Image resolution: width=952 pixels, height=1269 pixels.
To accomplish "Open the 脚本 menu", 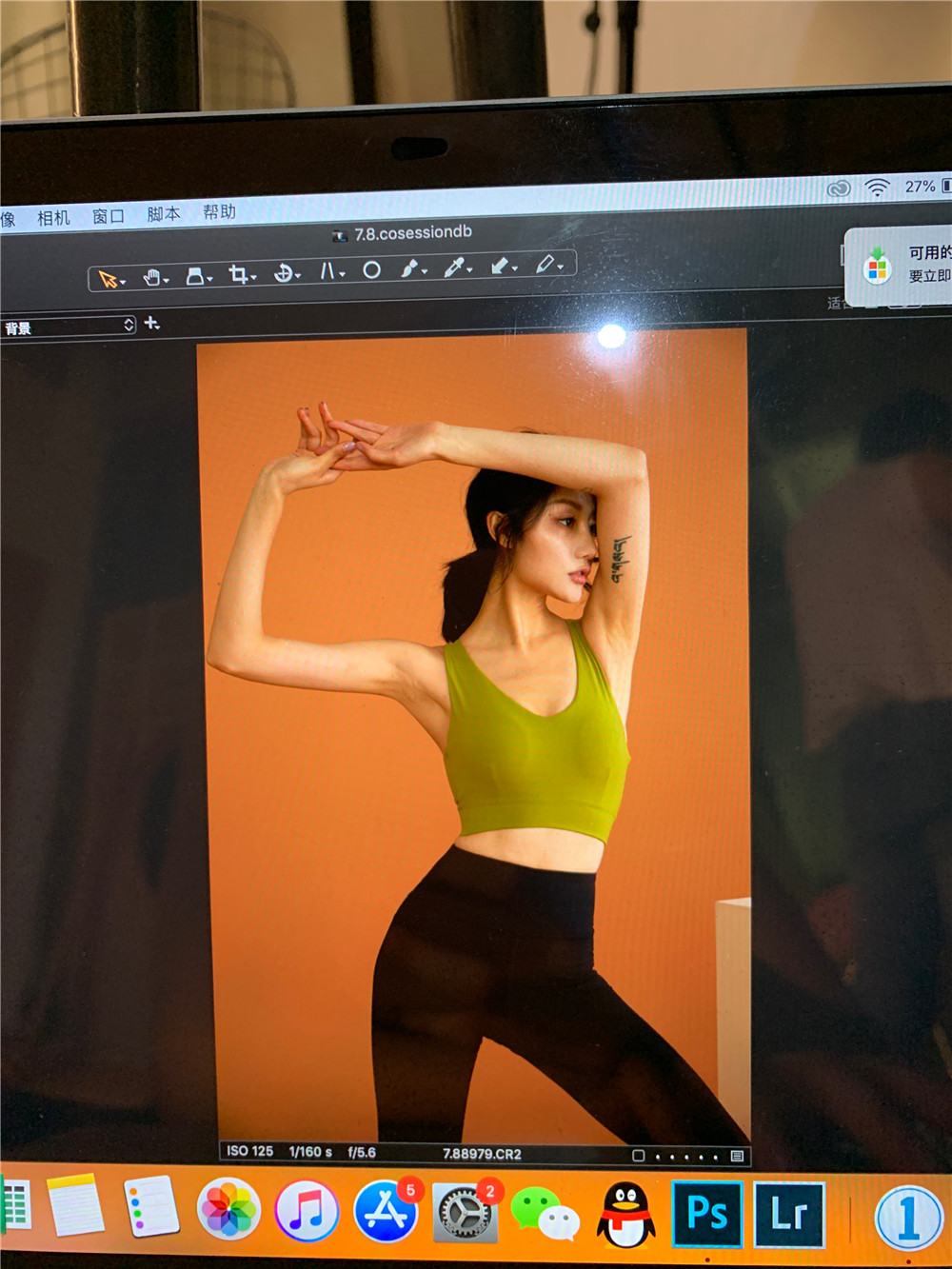I will click(163, 214).
